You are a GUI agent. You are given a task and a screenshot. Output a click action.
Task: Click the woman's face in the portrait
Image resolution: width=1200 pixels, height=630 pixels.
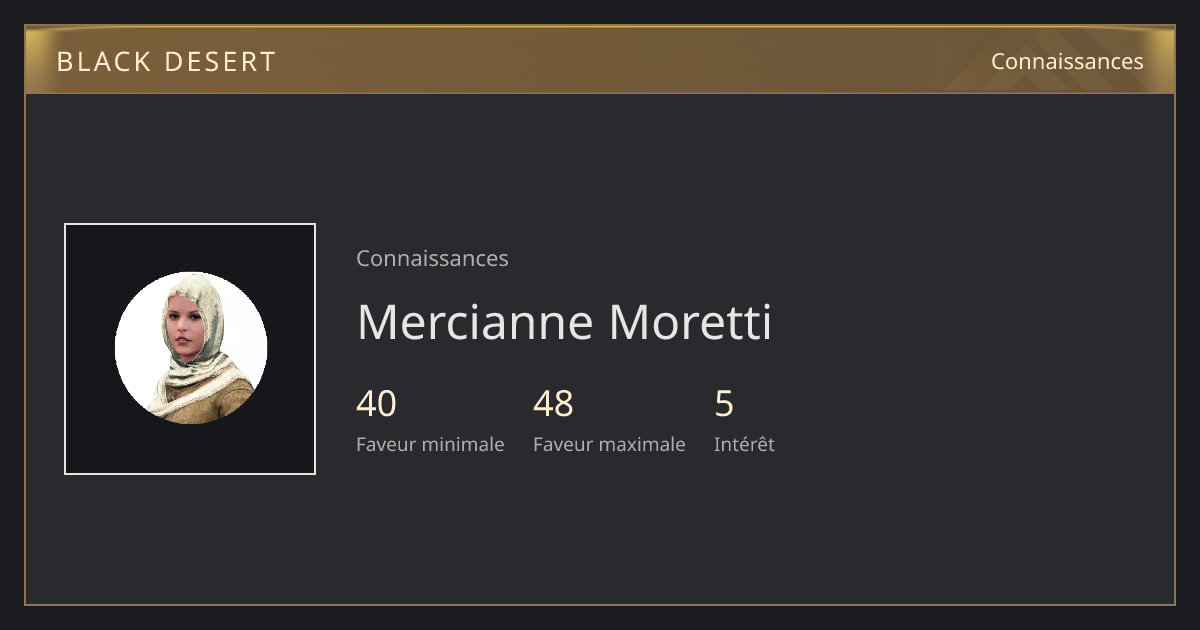(x=183, y=329)
